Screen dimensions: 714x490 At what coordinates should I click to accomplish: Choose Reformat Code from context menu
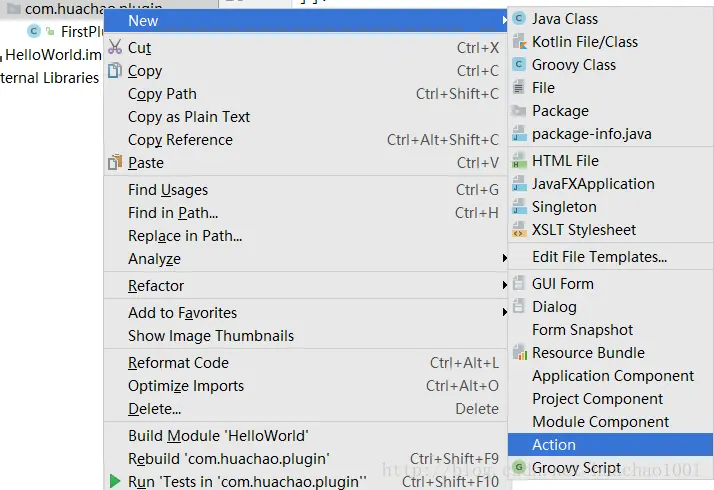[x=178, y=363]
